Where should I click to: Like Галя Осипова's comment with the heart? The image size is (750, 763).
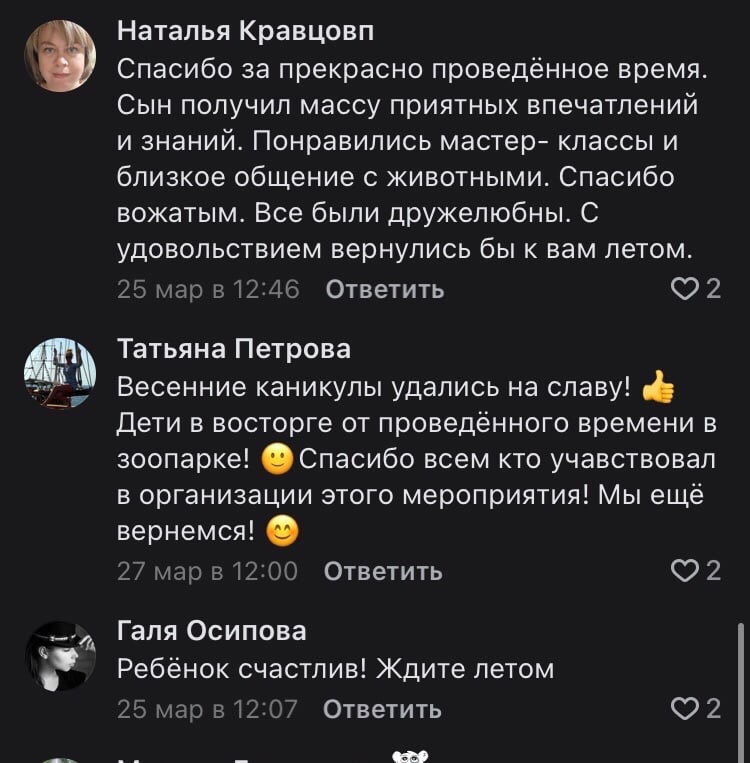click(x=684, y=709)
